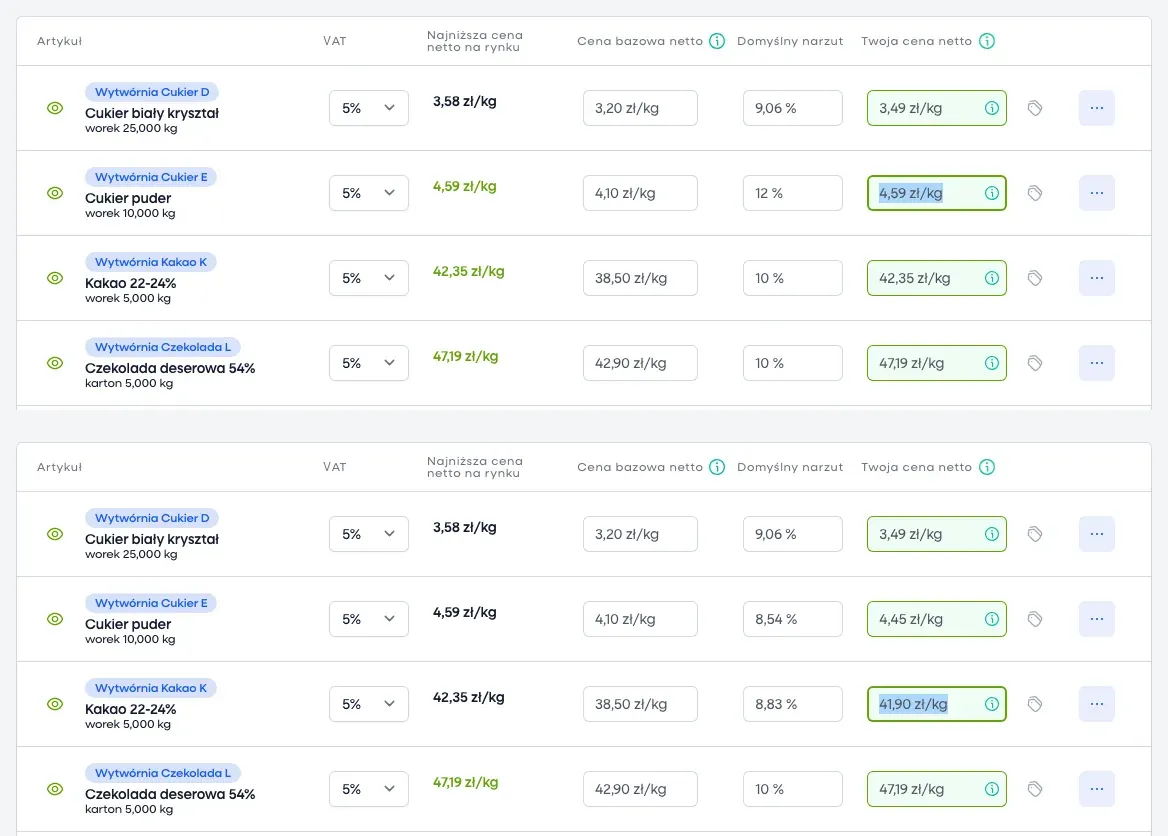The width and height of the screenshot is (1168, 836).
Task: Open more options for the 8,54 % markup Cukier puder row
Action: pyautogui.click(x=1096, y=619)
